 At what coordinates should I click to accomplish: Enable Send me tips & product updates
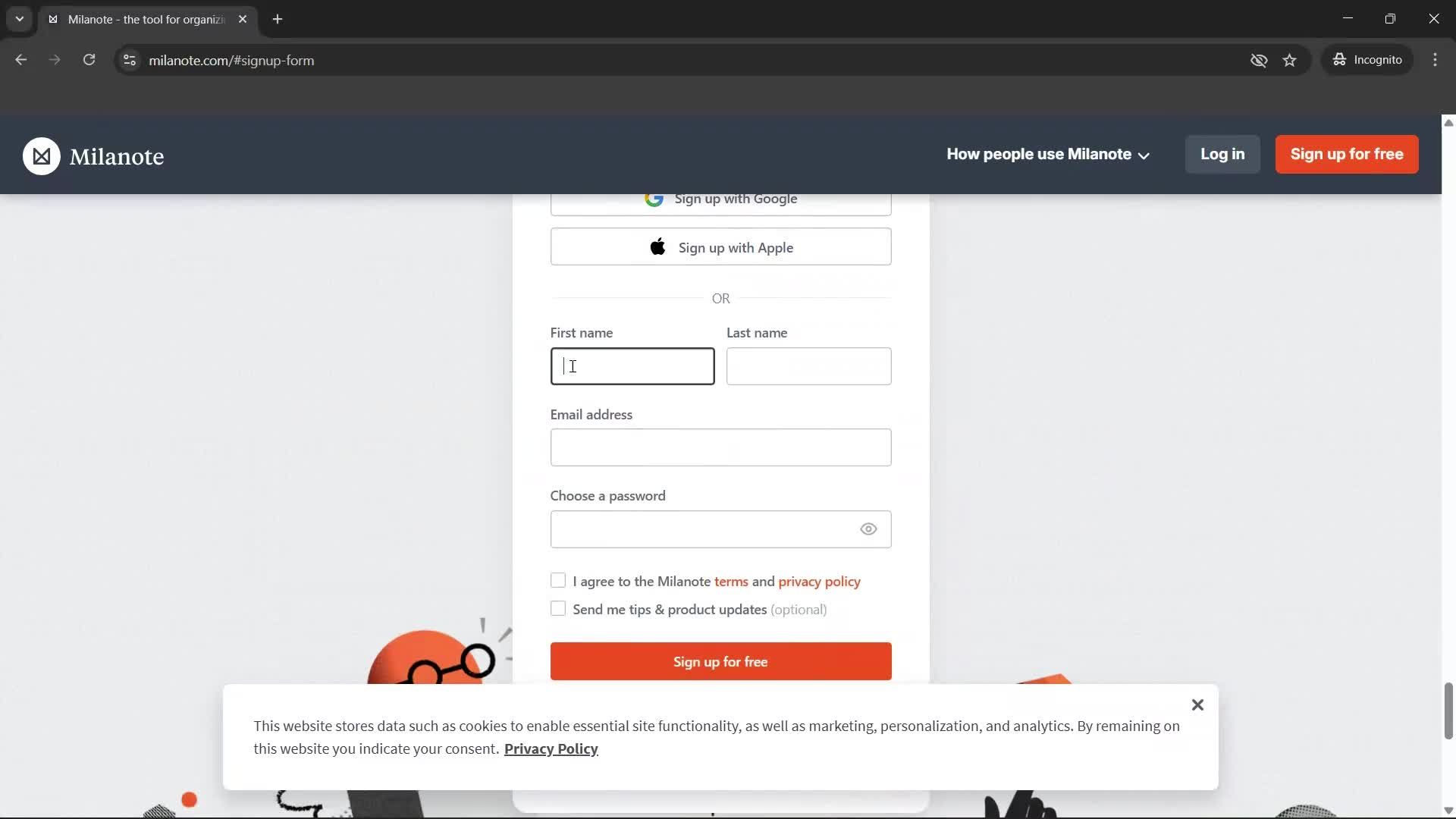(x=558, y=608)
